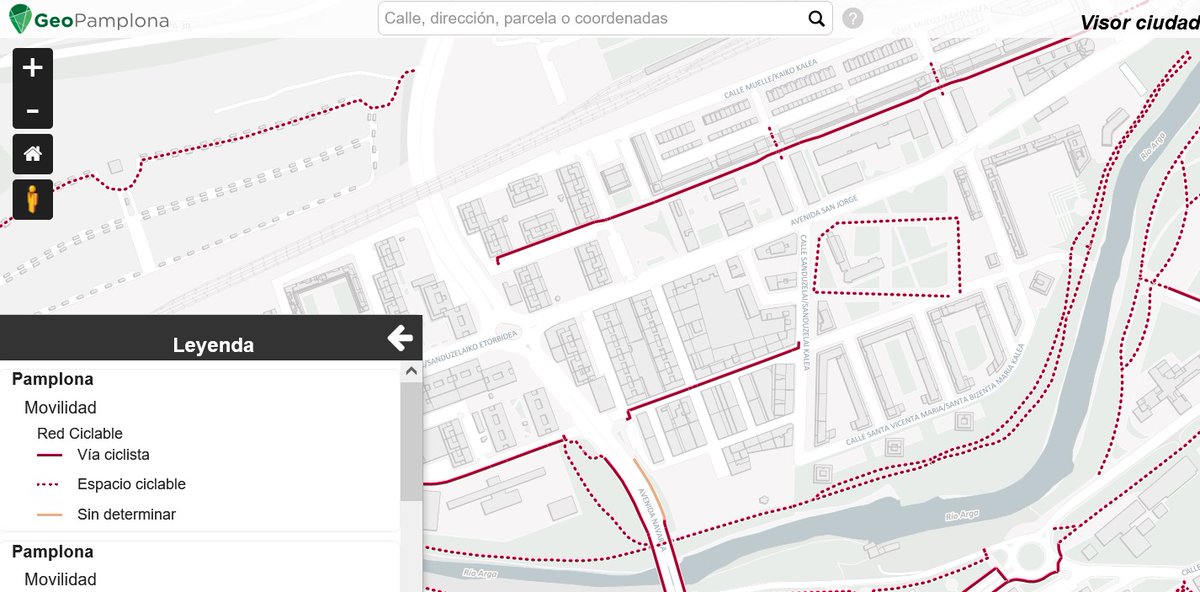1200x592 pixels.
Task: Click the Avenida Navarra street label
Action: pos(652,519)
